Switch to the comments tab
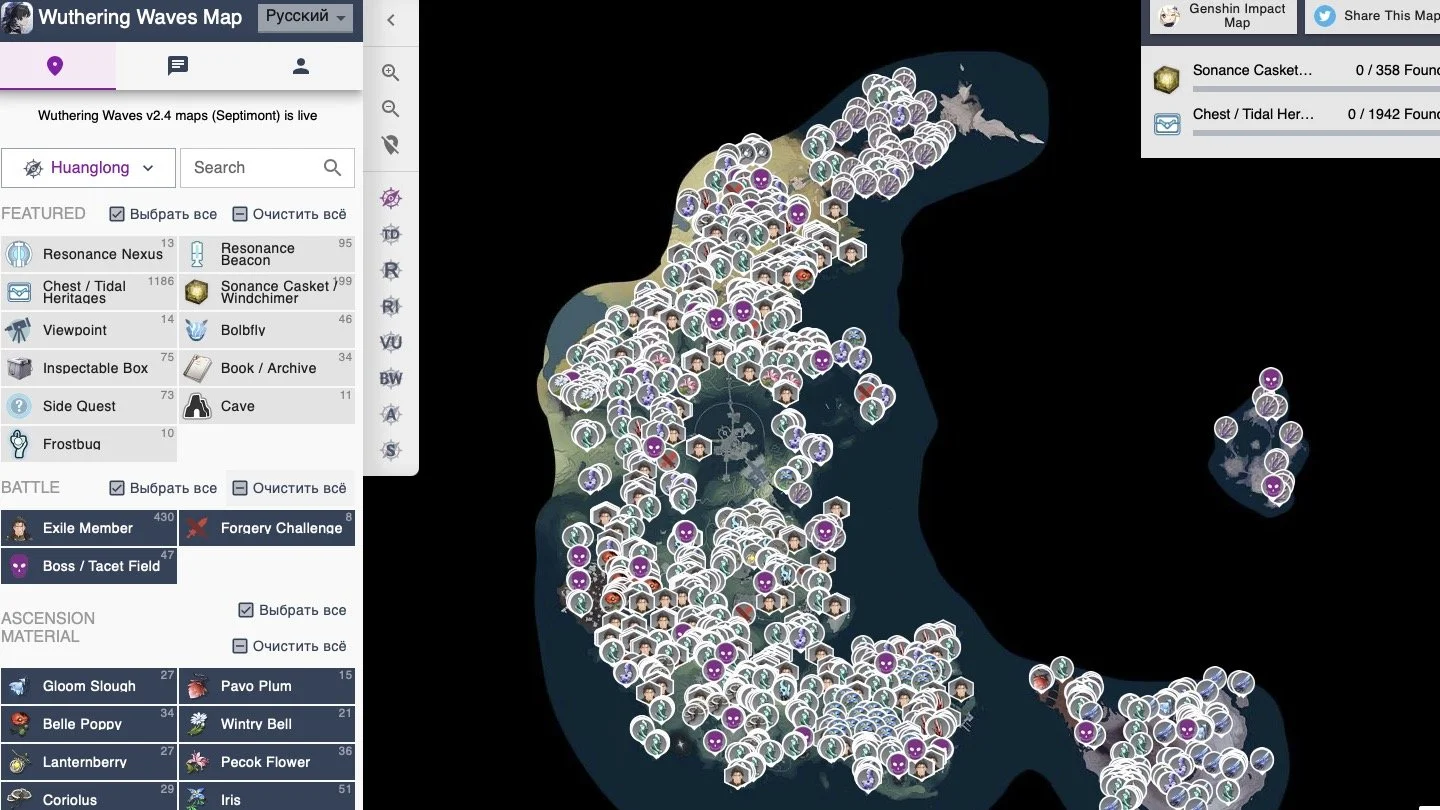The image size is (1440, 810). coord(178,66)
